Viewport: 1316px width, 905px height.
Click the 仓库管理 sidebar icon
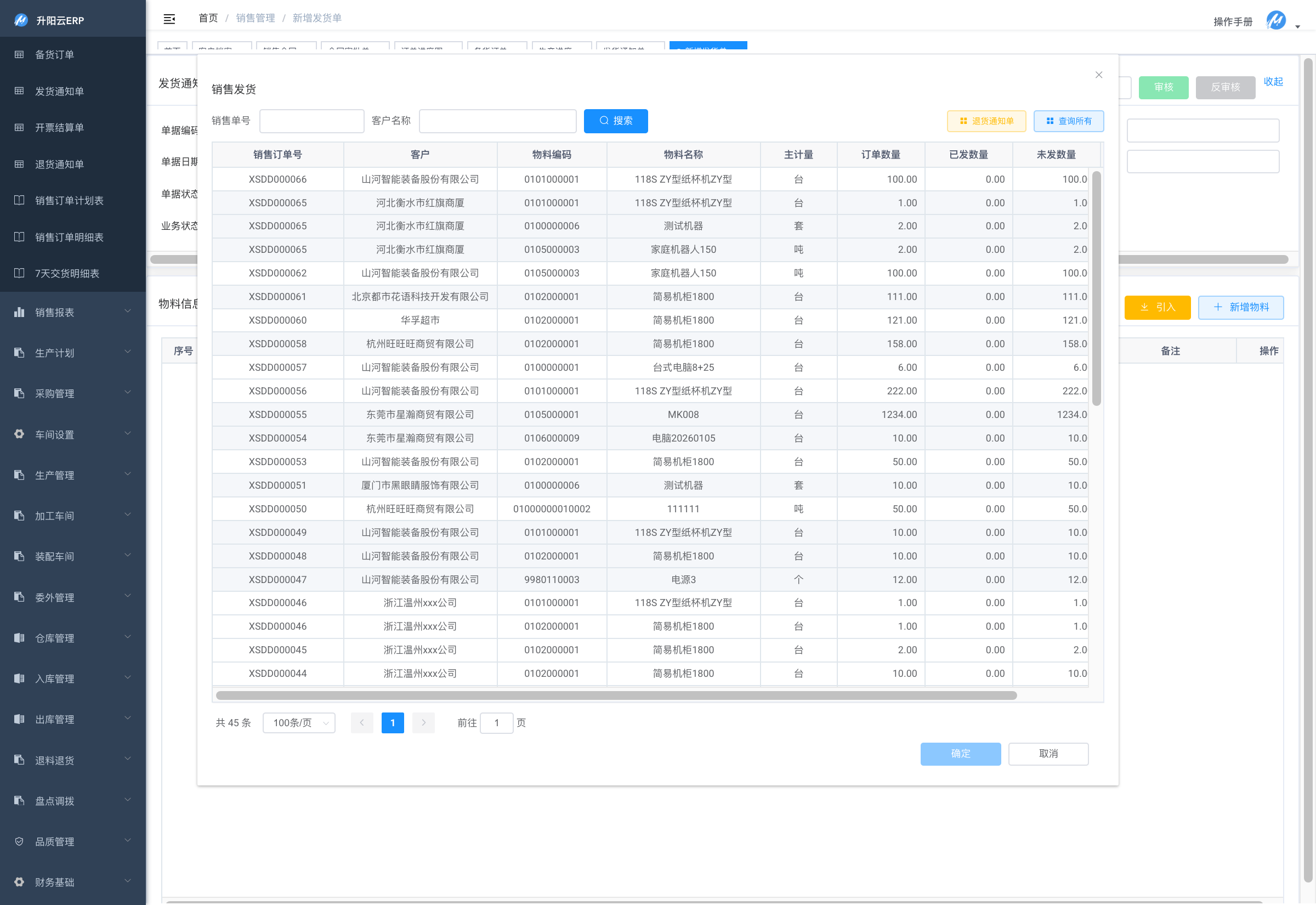(19, 637)
